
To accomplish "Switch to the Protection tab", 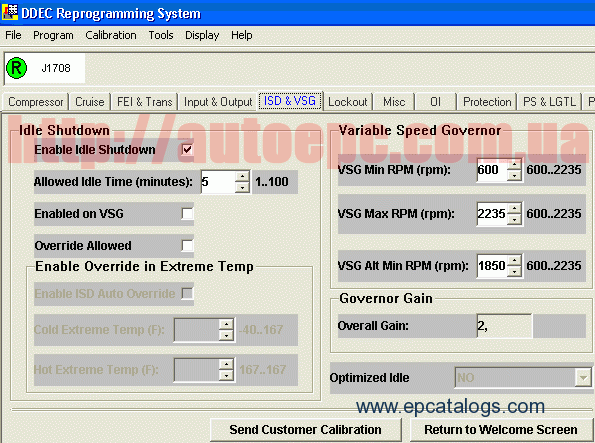I will coord(487,102).
